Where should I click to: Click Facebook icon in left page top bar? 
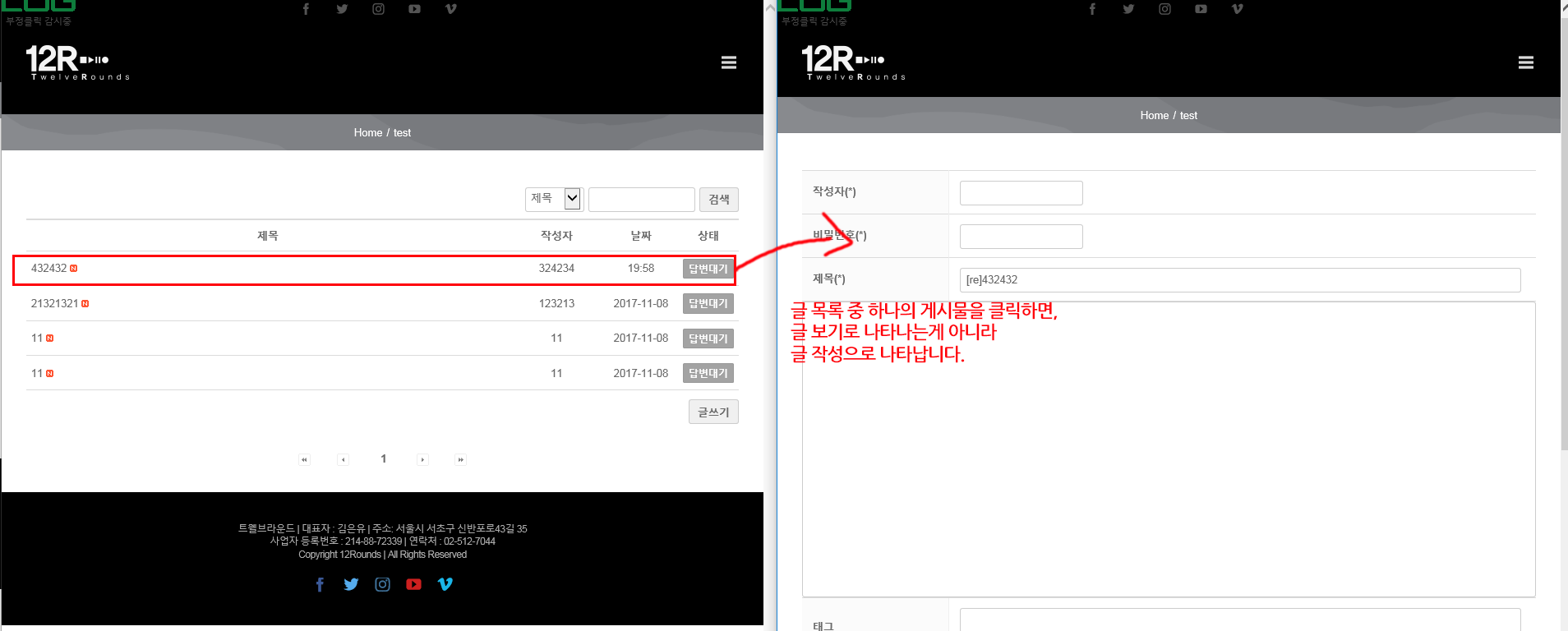(306, 9)
